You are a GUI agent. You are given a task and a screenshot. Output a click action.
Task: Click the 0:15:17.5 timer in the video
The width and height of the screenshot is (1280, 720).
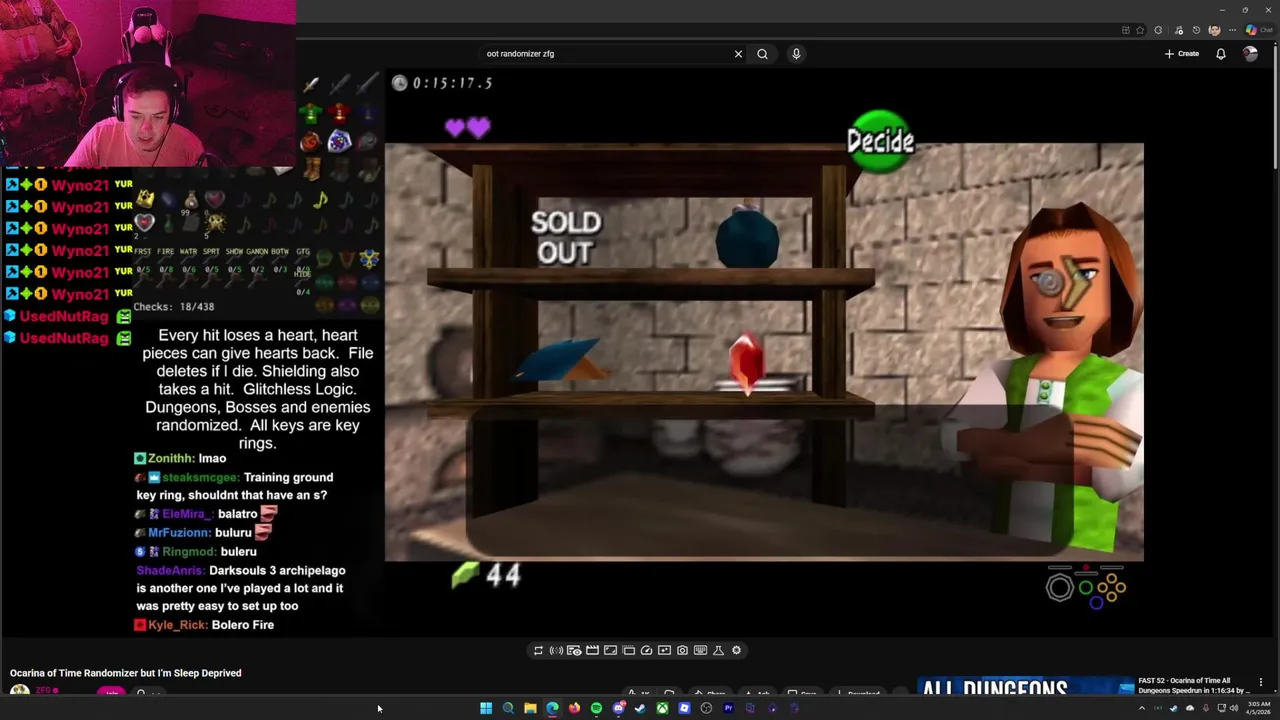click(x=442, y=83)
